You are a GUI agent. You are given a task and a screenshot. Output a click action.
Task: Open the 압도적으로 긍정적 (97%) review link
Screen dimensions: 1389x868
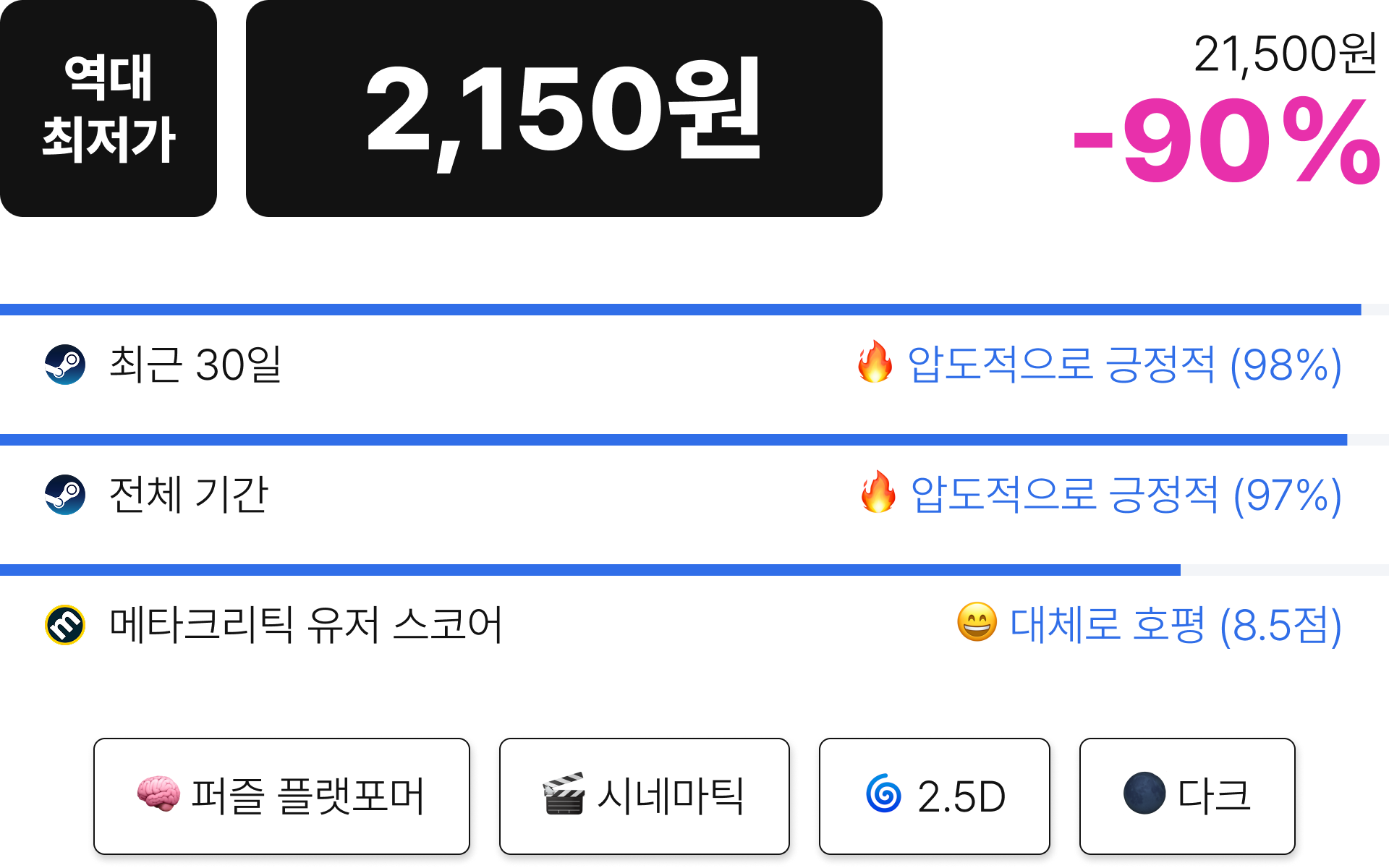click(x=1126, y=495)
